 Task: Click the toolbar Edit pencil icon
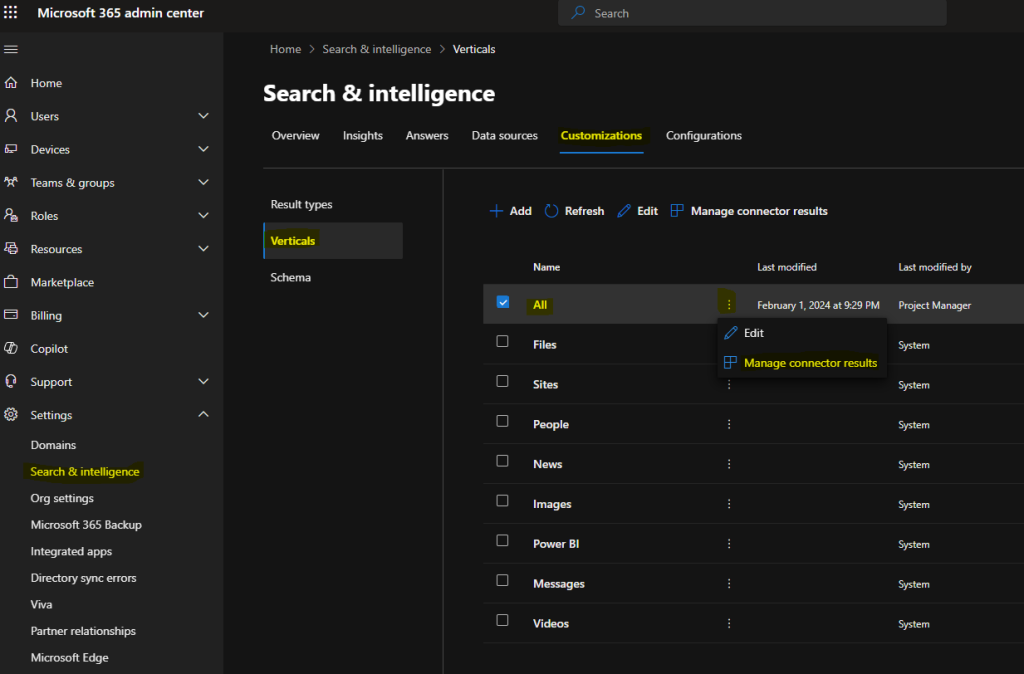[624, 211]
